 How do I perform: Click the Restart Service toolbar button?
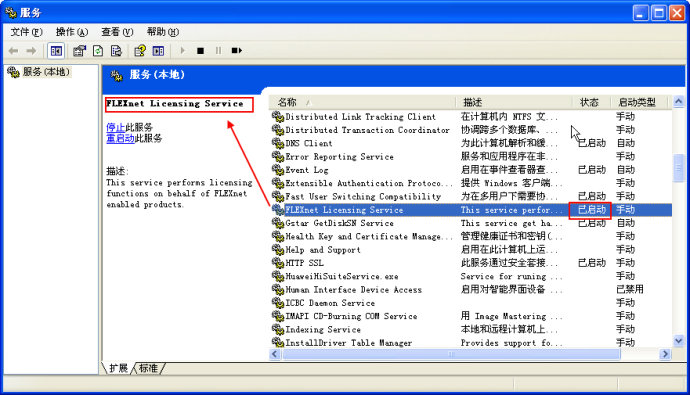(x=237, y=51)
